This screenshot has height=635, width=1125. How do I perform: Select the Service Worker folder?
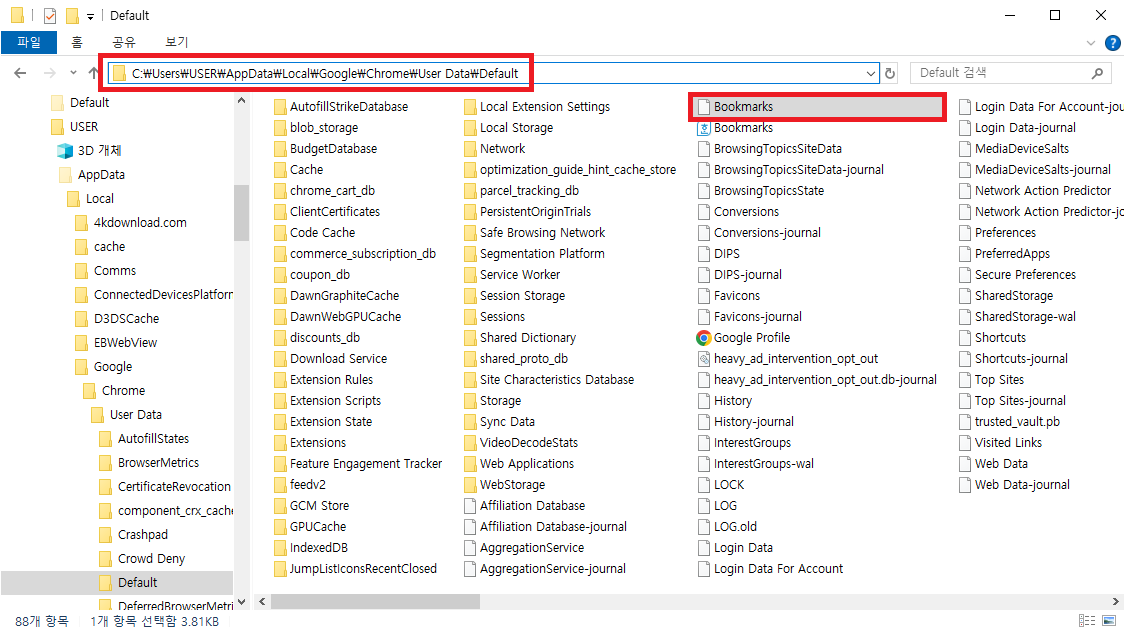(x=520, y=275)
